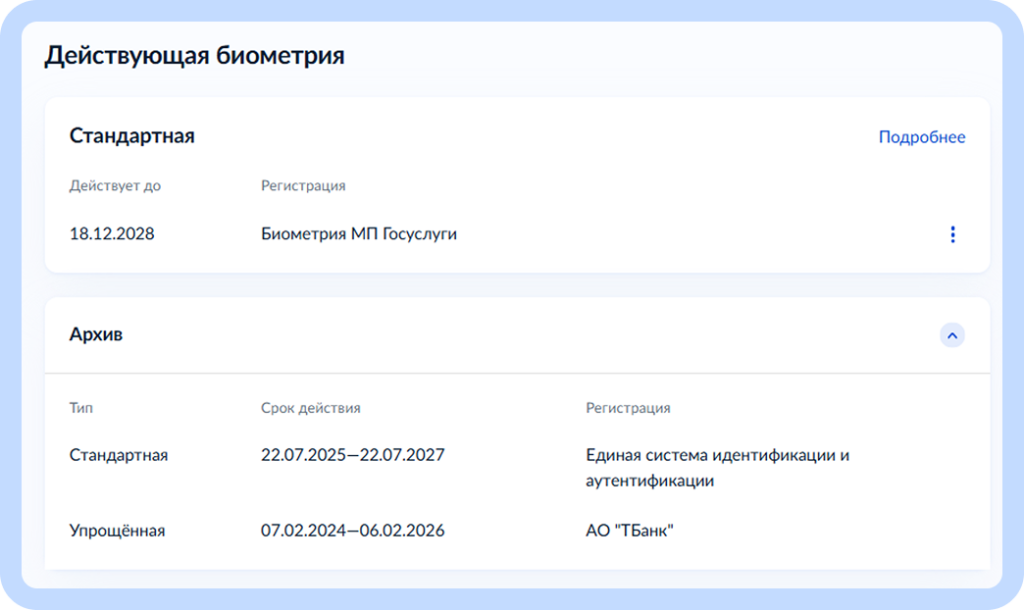The width and height of the screenshot is (1024, 610).
Task: Click the period 07.02.2024—06.02.2026
Action: (x=353, y=531)
